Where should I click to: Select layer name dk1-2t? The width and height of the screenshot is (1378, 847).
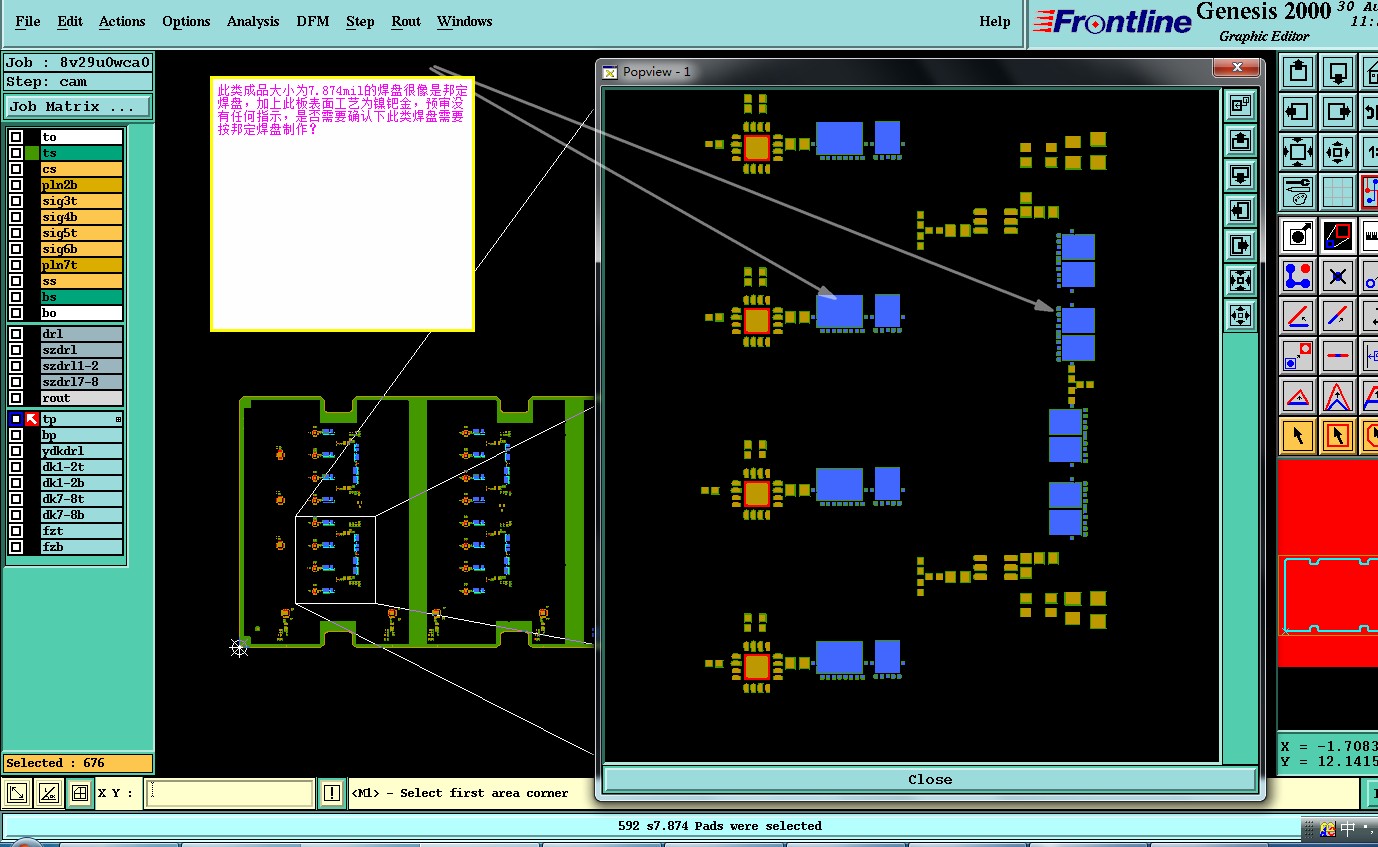[81, 467]
